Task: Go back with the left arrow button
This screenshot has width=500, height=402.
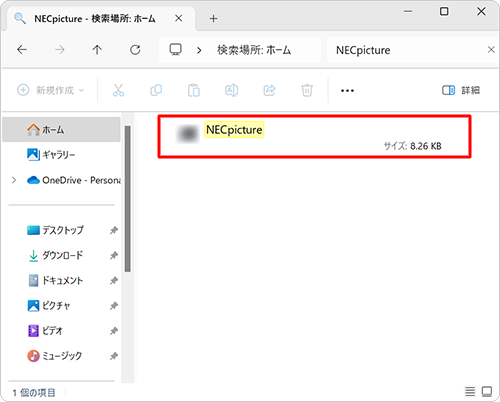Action: tap(22, 50)
